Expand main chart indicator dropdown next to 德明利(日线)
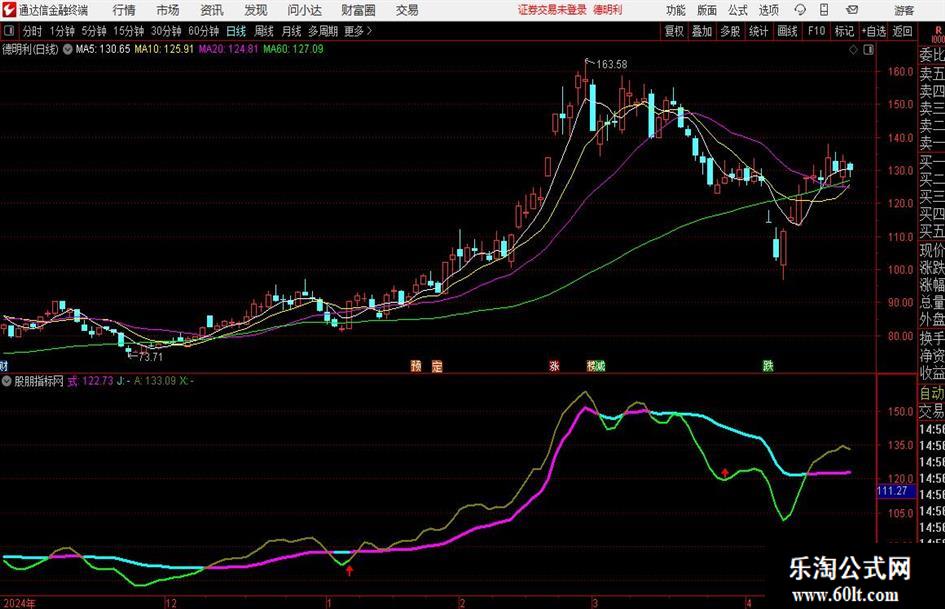The width and height of the screenshot is (945, 609). click(68, 49)
